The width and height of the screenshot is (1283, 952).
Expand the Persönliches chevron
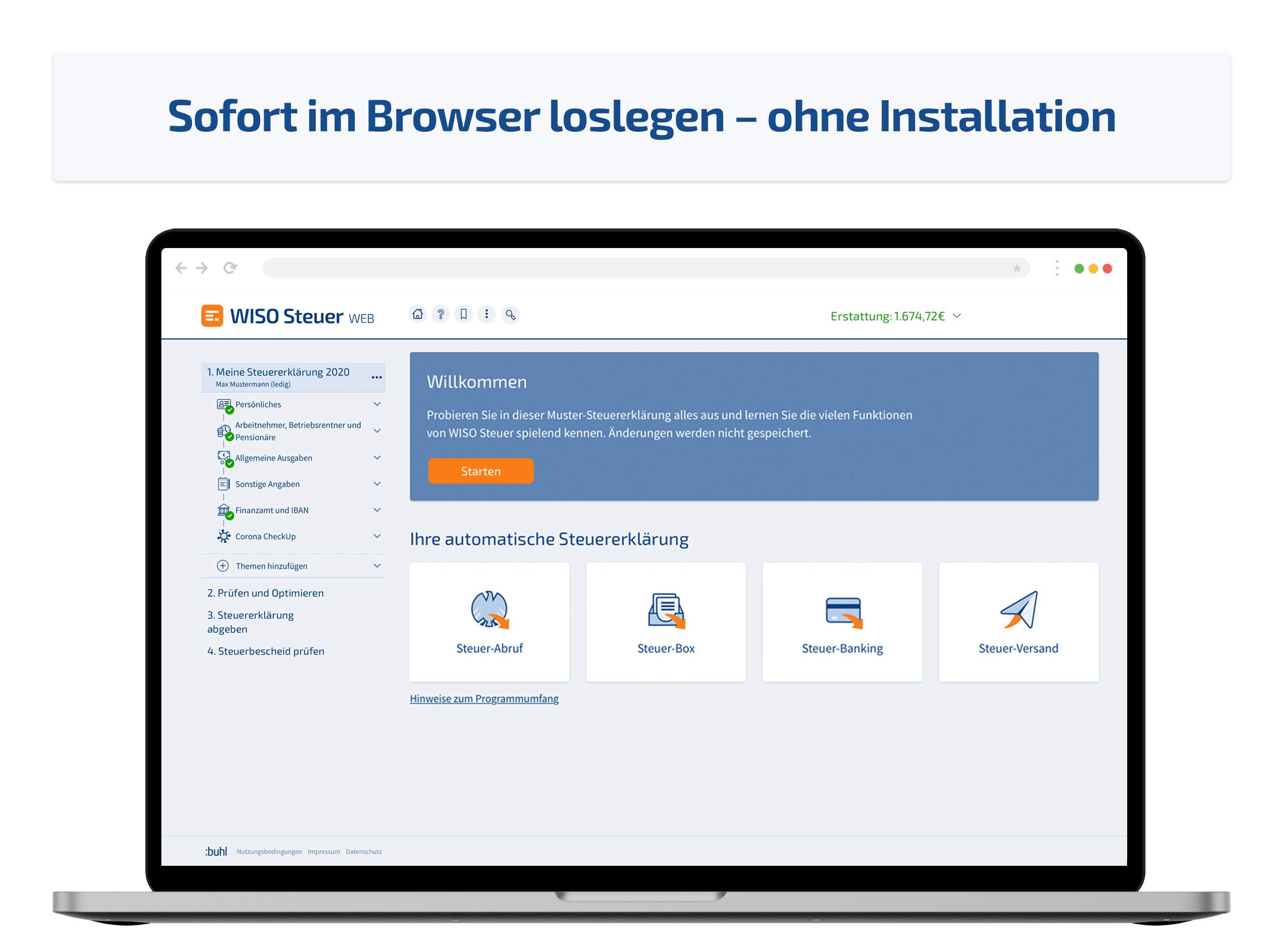377,404
